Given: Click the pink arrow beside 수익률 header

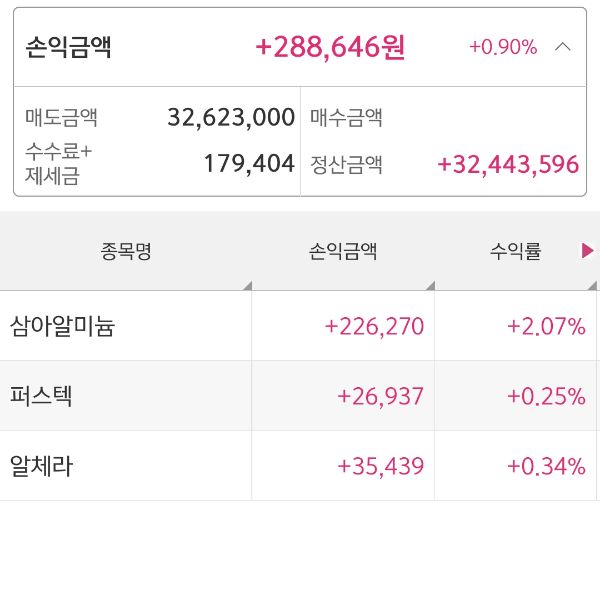Looking at the screenshot, I should tap(588, 251).
